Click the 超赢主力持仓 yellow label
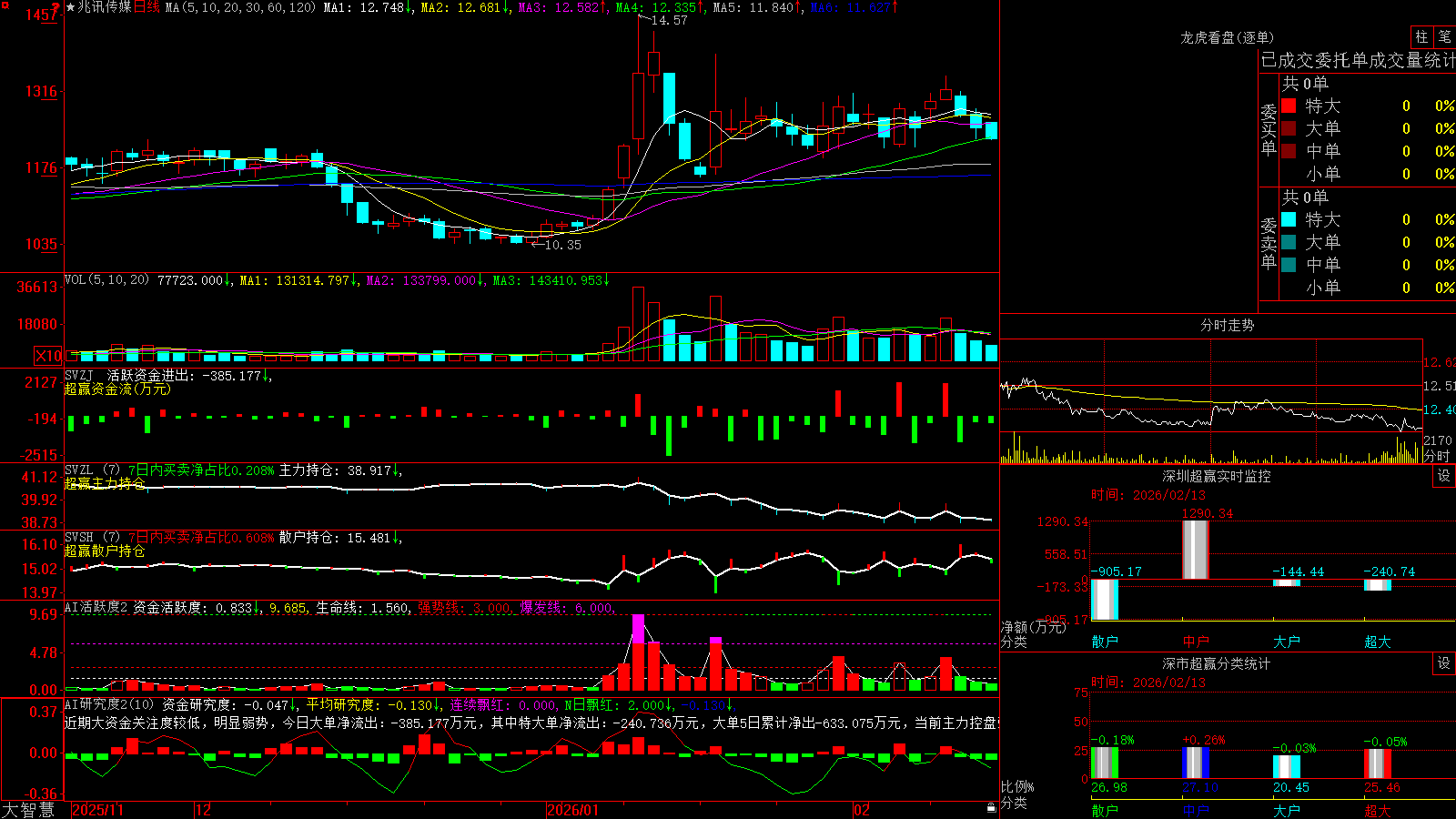Viewport: 1456px width, 819px height. (105, 483)
